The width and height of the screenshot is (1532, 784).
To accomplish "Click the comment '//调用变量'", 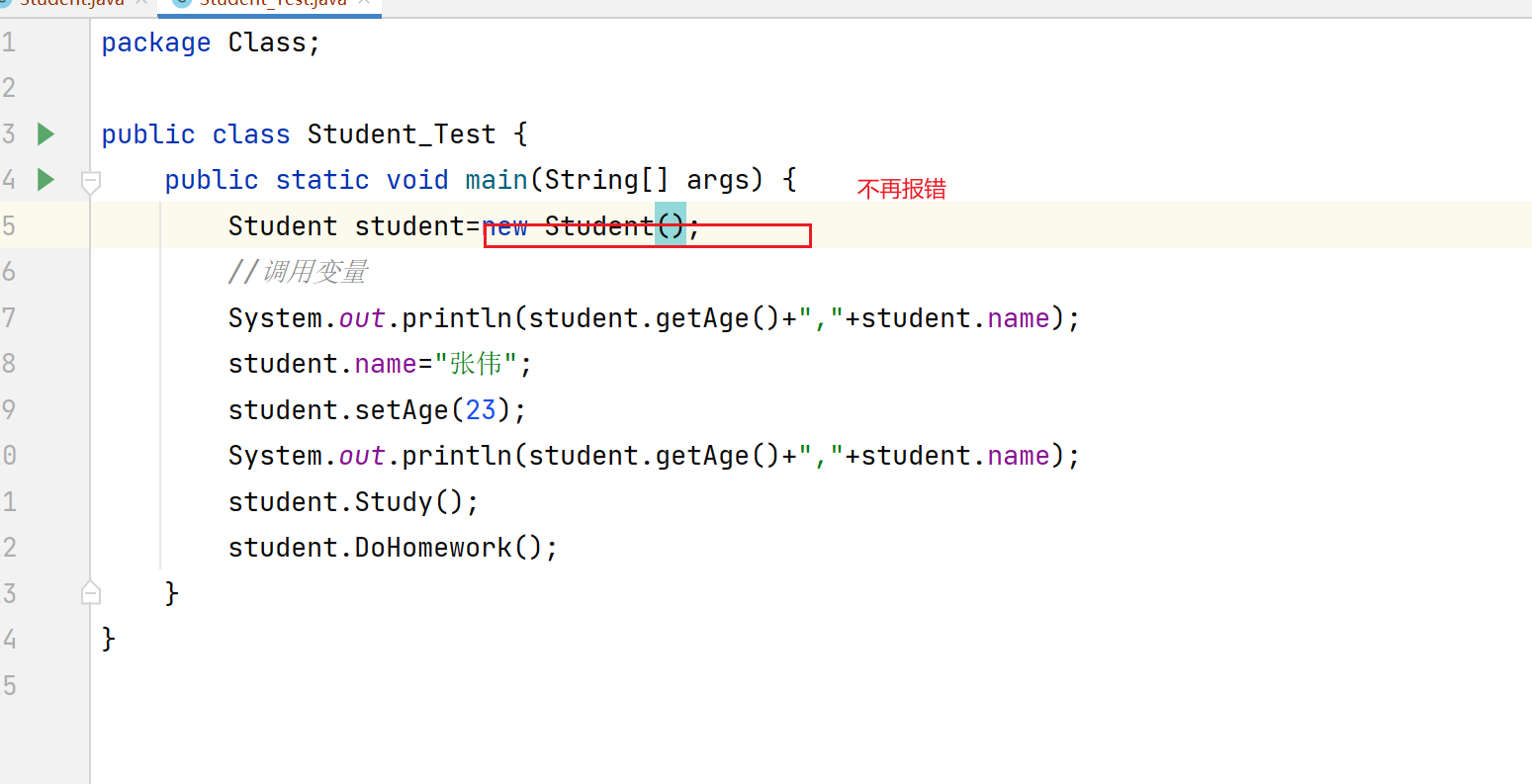I will (x=298, y=272).
